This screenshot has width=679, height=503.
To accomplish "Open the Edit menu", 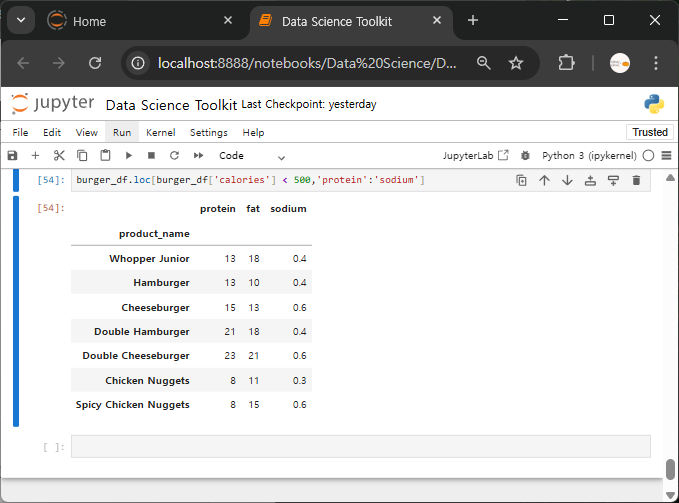I will (x=52, y=132).
